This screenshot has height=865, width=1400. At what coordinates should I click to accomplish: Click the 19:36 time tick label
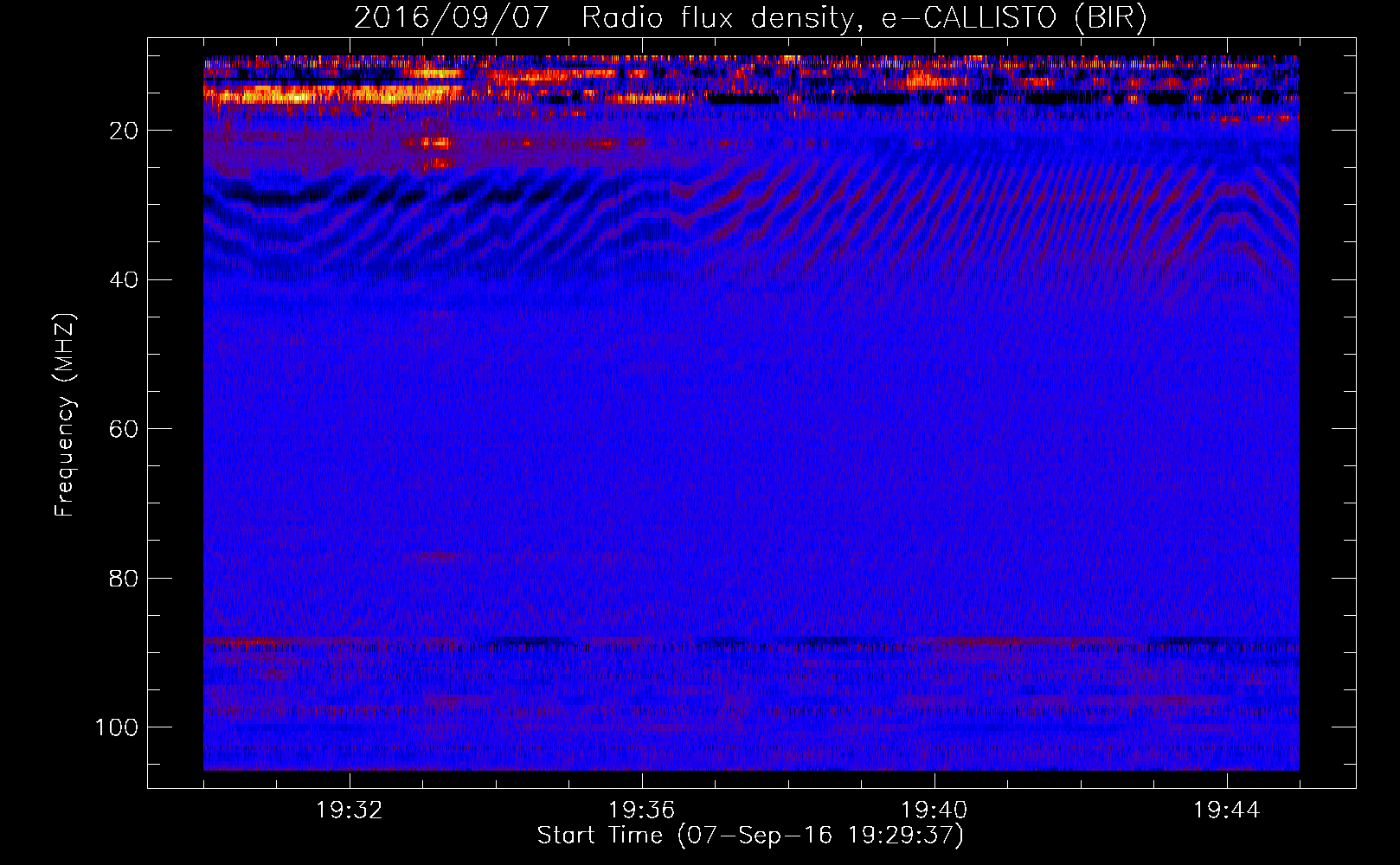(642, 811)
